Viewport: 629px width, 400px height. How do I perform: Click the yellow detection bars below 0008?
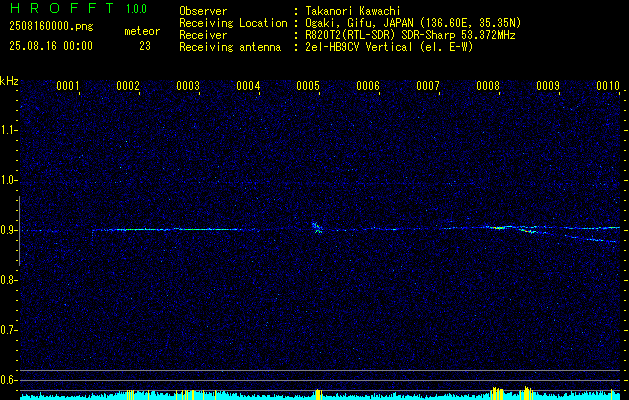pos(497,393)
